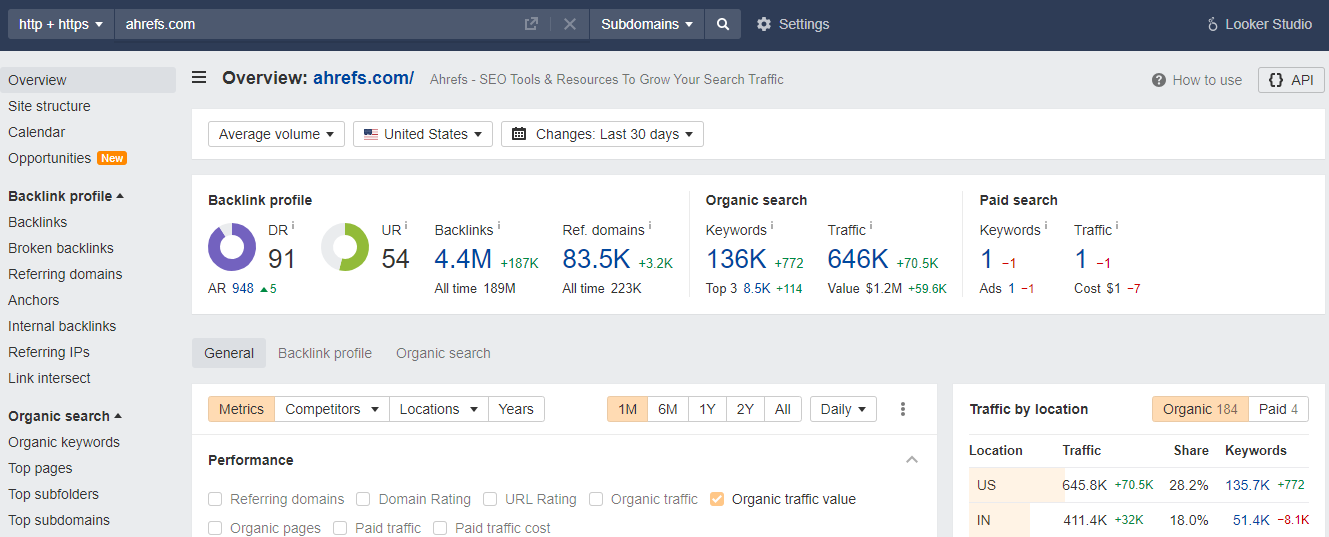
Task: Open the US 135.7K keywords value
Action: 1247,485
